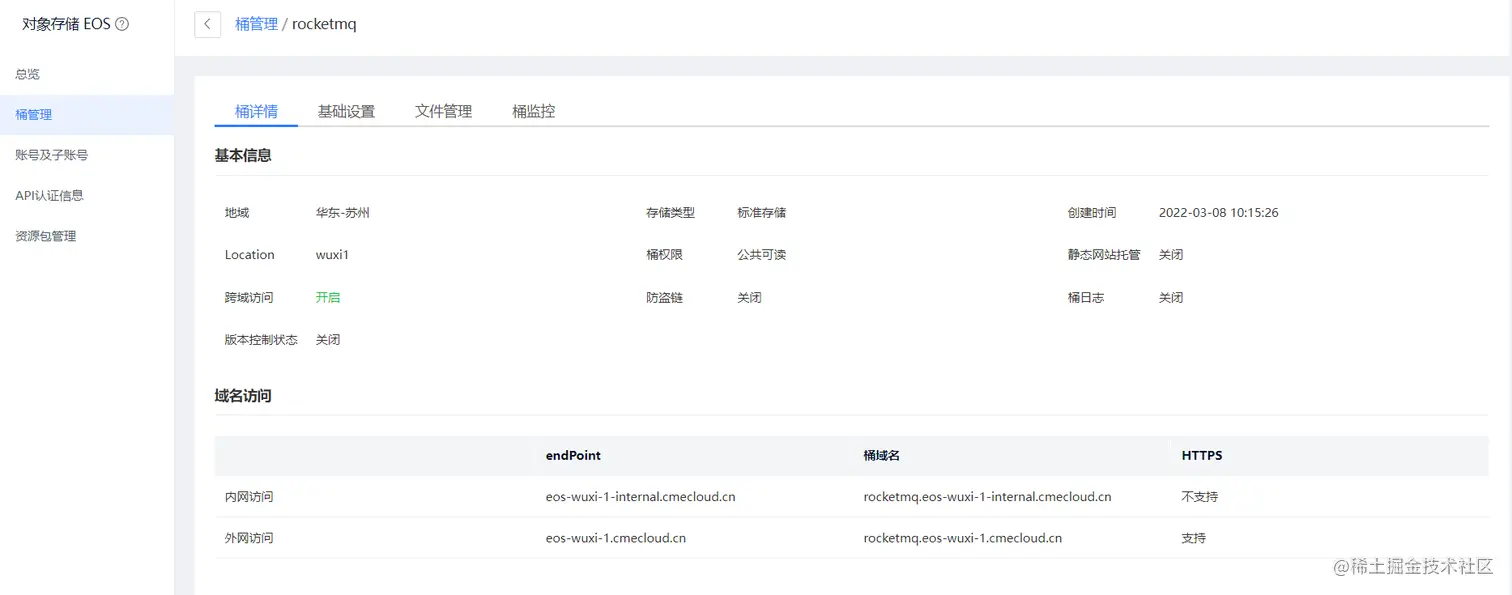Click the HTTPS column header
This screenshot has height=595, width=1512.
click(1202, 455)
